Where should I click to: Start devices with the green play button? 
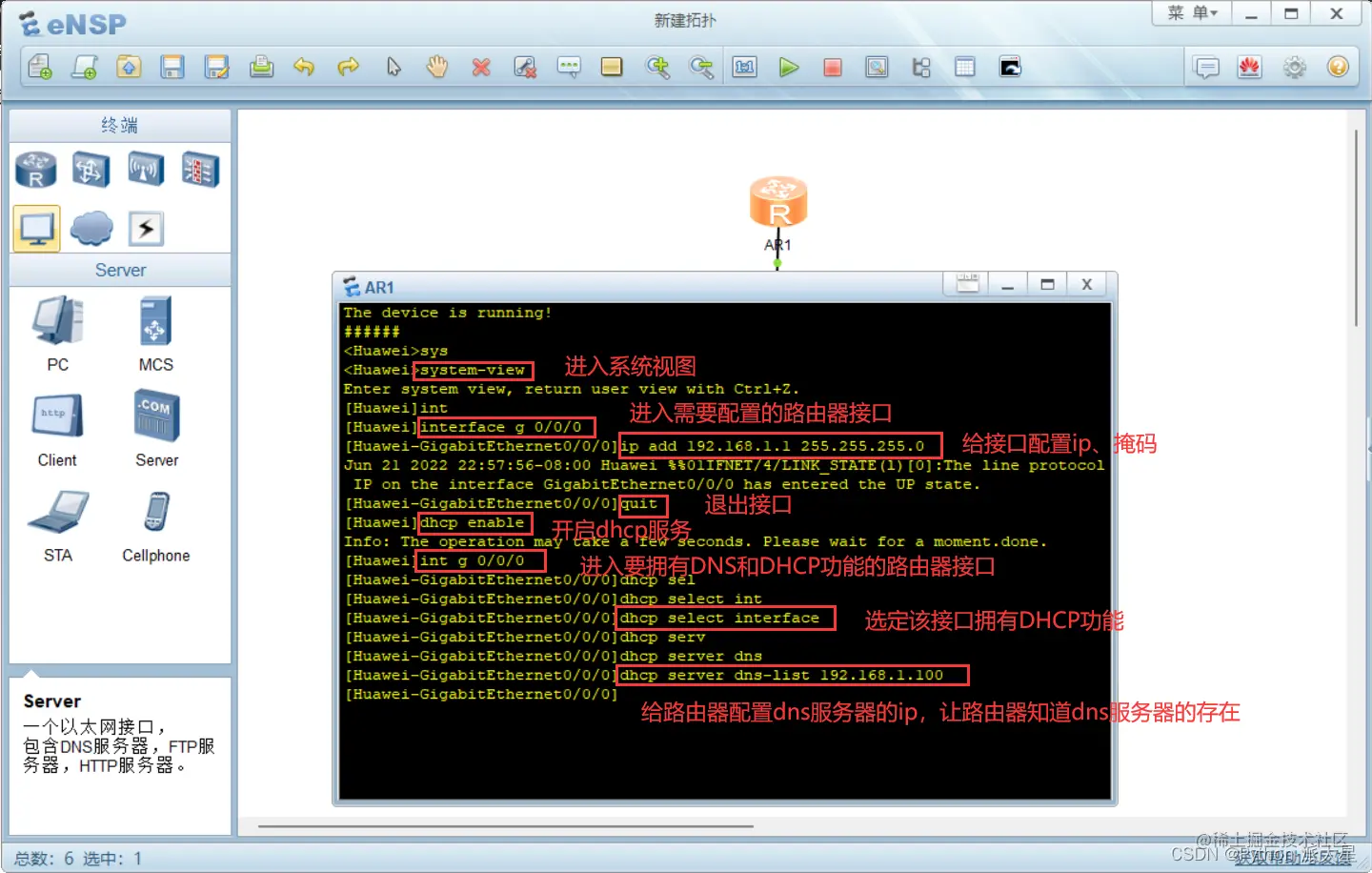[x=789, y=67]
